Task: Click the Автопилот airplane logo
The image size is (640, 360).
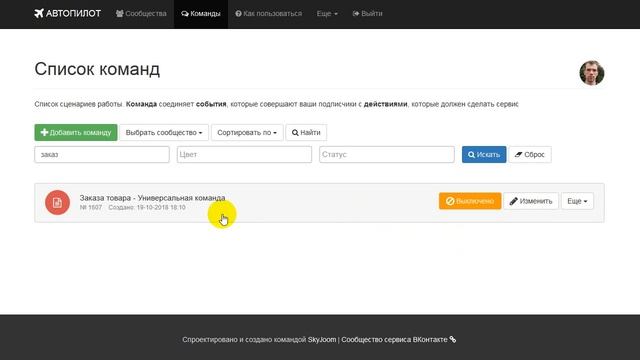Action: click(x=67, y=13)
